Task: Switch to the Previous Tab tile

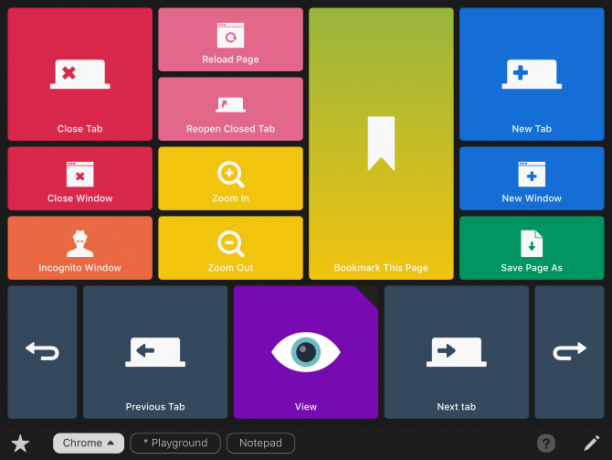Action: pyautogui.click(x=155, y=352)
